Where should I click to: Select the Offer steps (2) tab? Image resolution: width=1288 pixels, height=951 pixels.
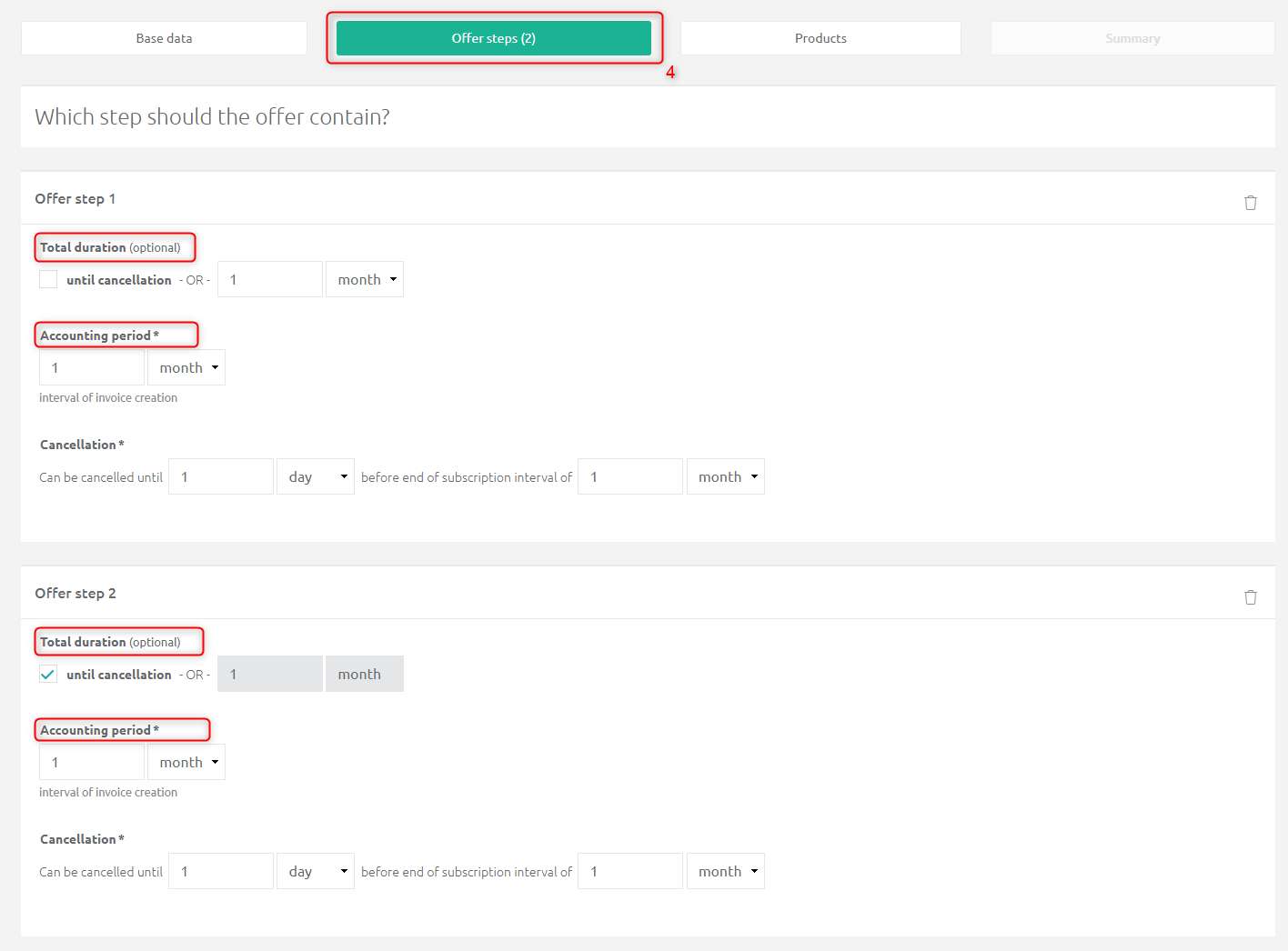(x=494, y=38)
